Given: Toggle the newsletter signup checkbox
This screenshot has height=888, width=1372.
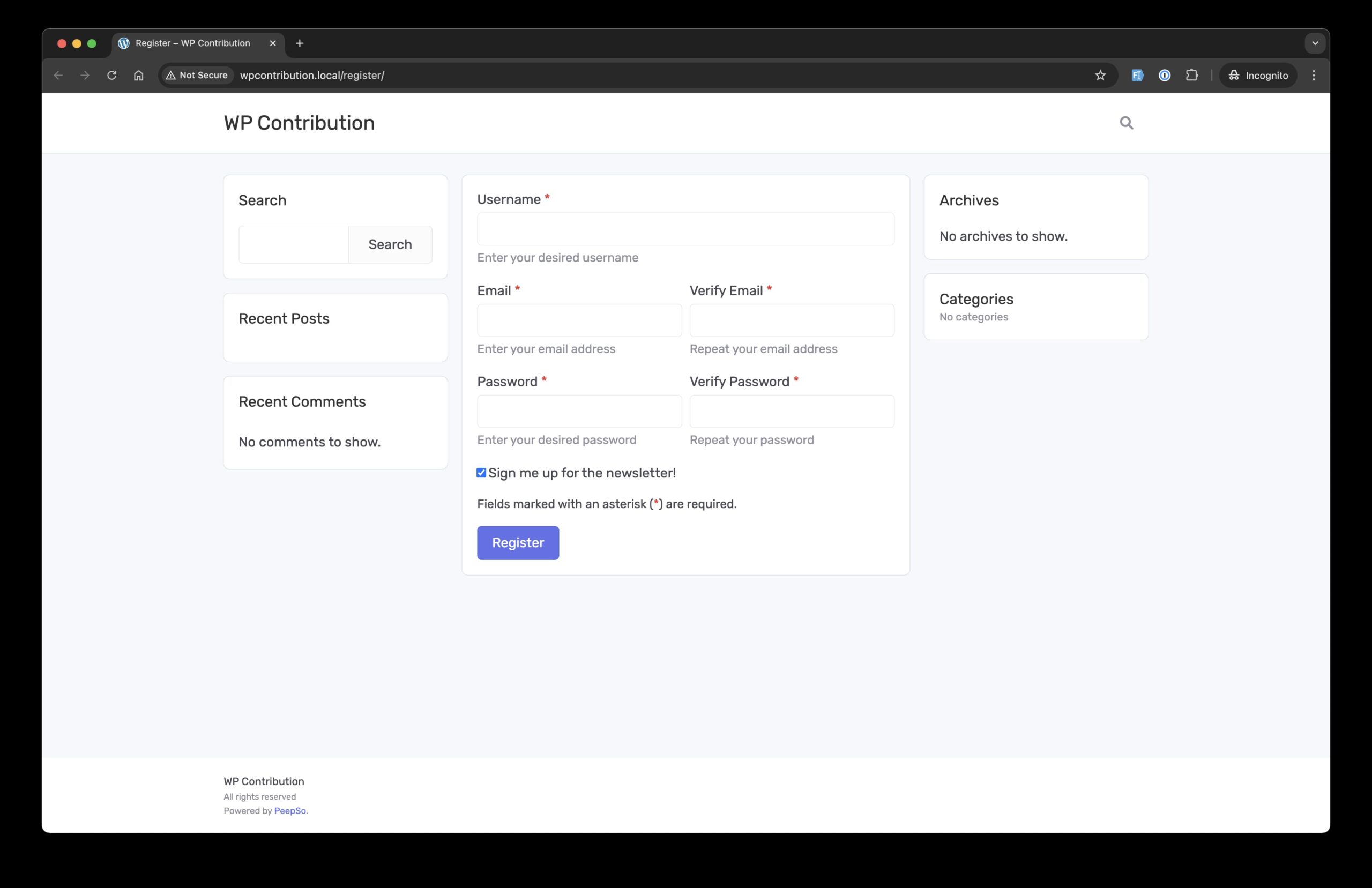Looking at the screenshot, I should click(481, 473).
